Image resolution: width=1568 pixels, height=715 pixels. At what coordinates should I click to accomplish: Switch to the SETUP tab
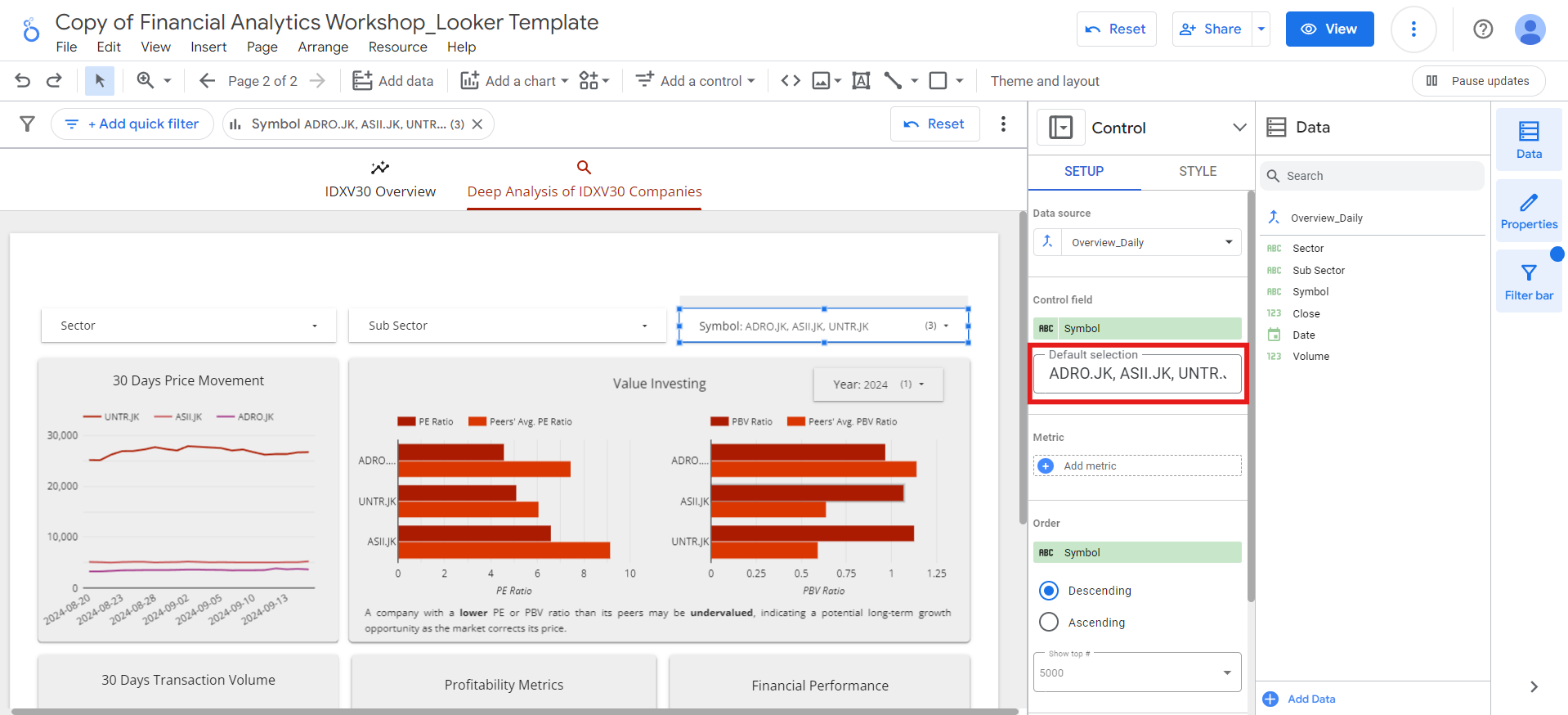(x=1084, y=171)
